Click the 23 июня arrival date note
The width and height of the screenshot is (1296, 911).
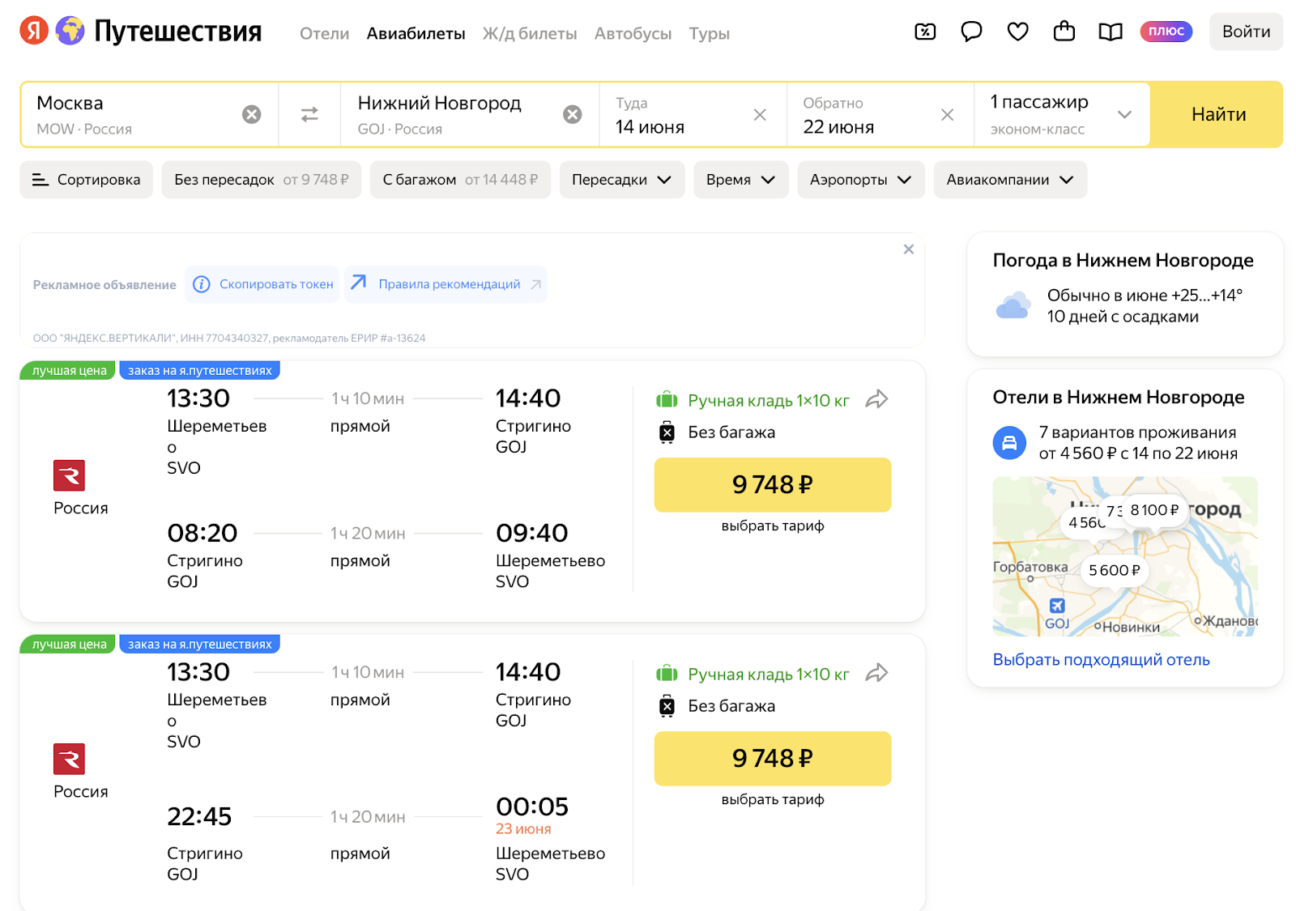[523, 829]
